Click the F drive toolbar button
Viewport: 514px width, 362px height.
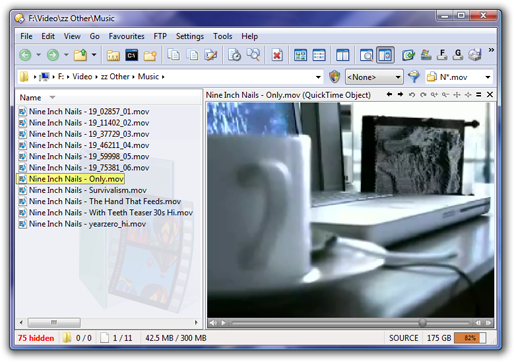click(x=442, y=55)
